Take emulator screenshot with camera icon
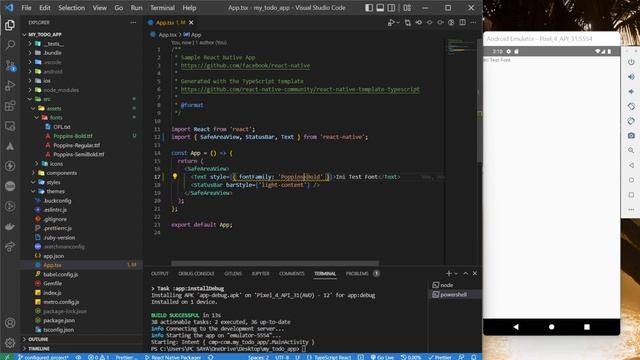640x360 pixels. [x=631, y=136]
